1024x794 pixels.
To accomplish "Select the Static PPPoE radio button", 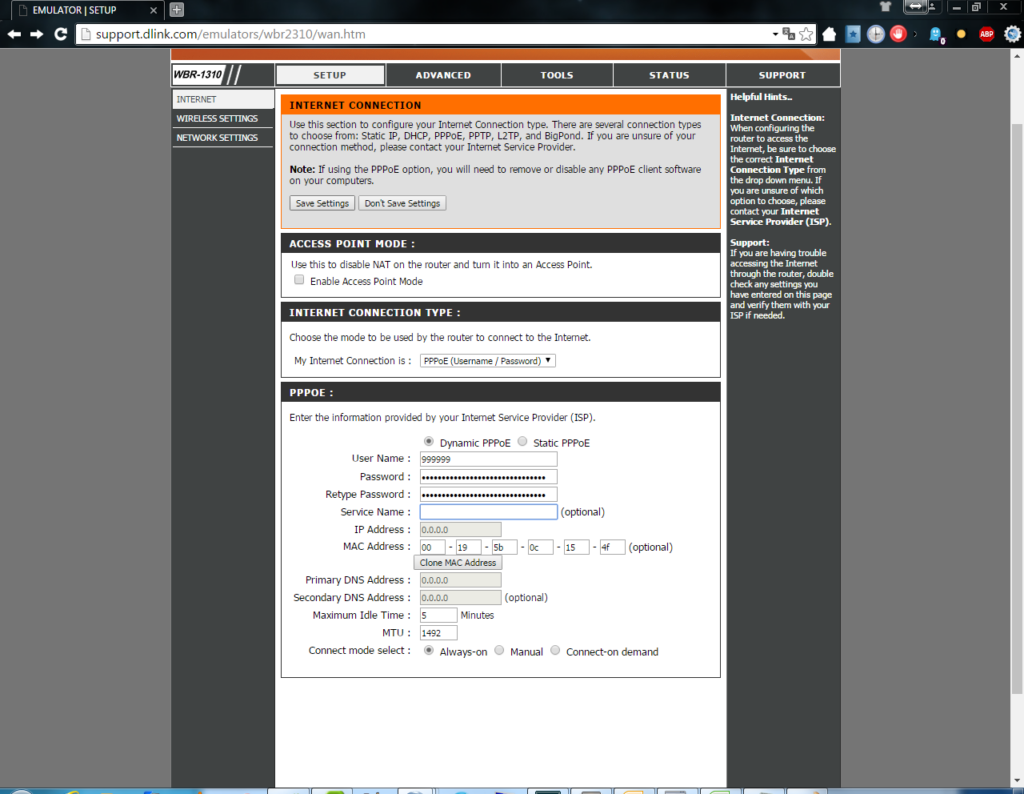I will [x=523, y=442].
